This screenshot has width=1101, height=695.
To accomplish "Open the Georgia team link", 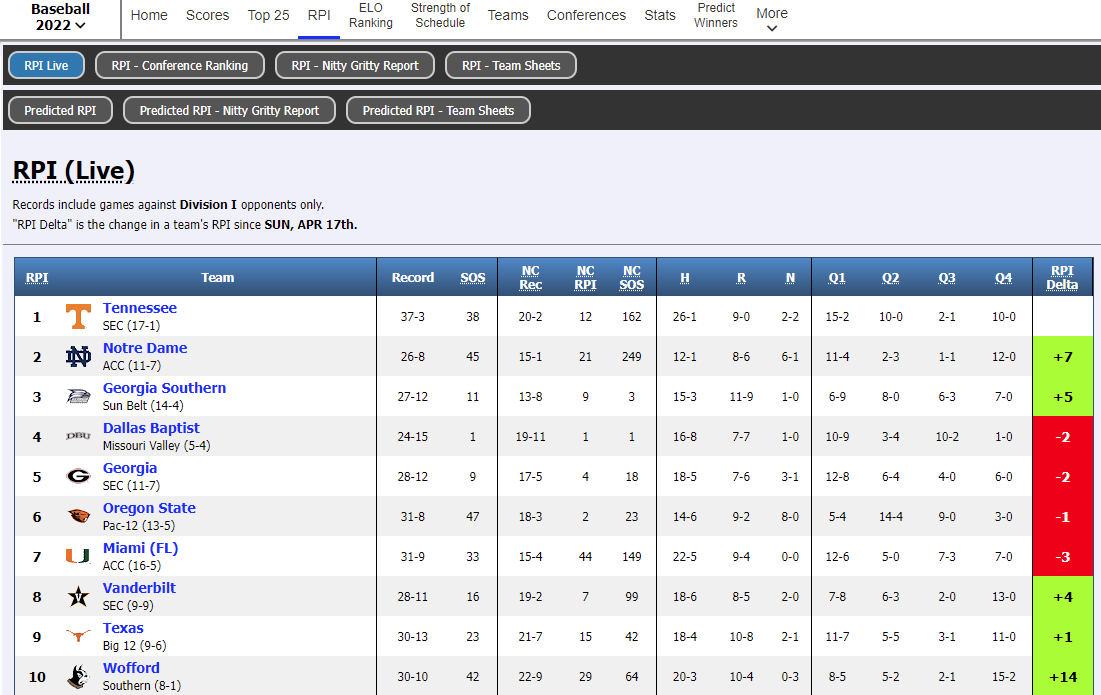I will click(130, 468).
